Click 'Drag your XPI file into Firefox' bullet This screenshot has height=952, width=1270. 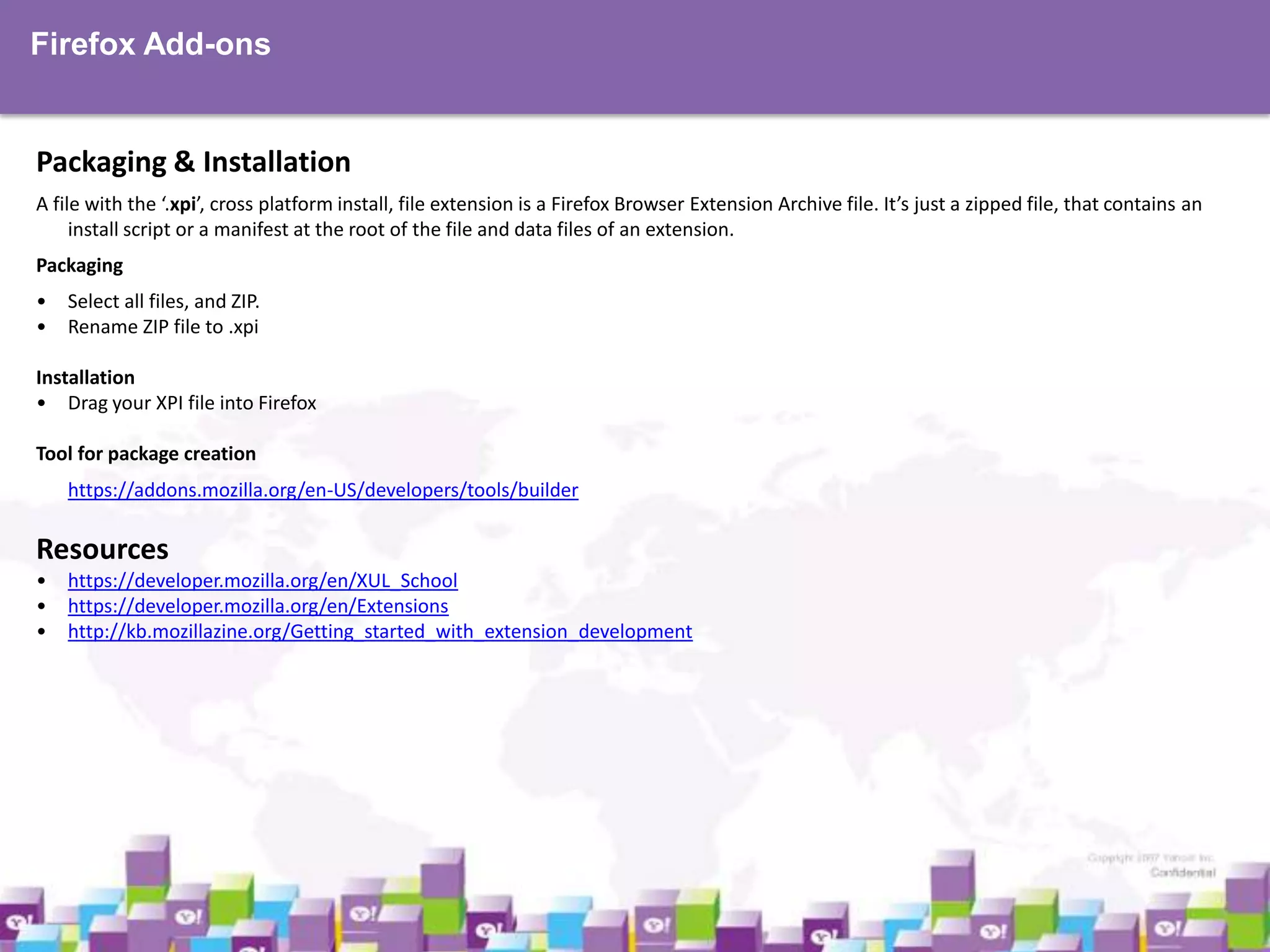[192, 403]
